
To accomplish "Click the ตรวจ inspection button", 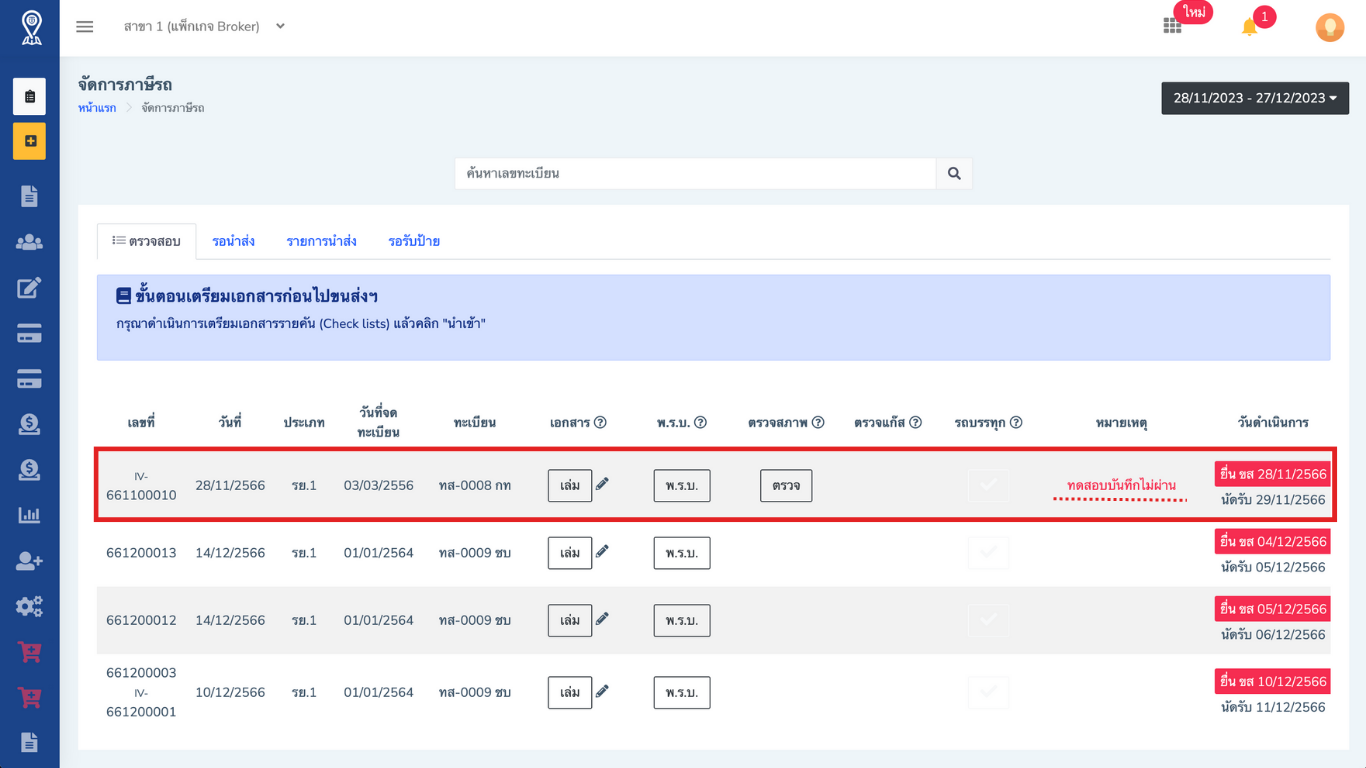I will (786, 485).
